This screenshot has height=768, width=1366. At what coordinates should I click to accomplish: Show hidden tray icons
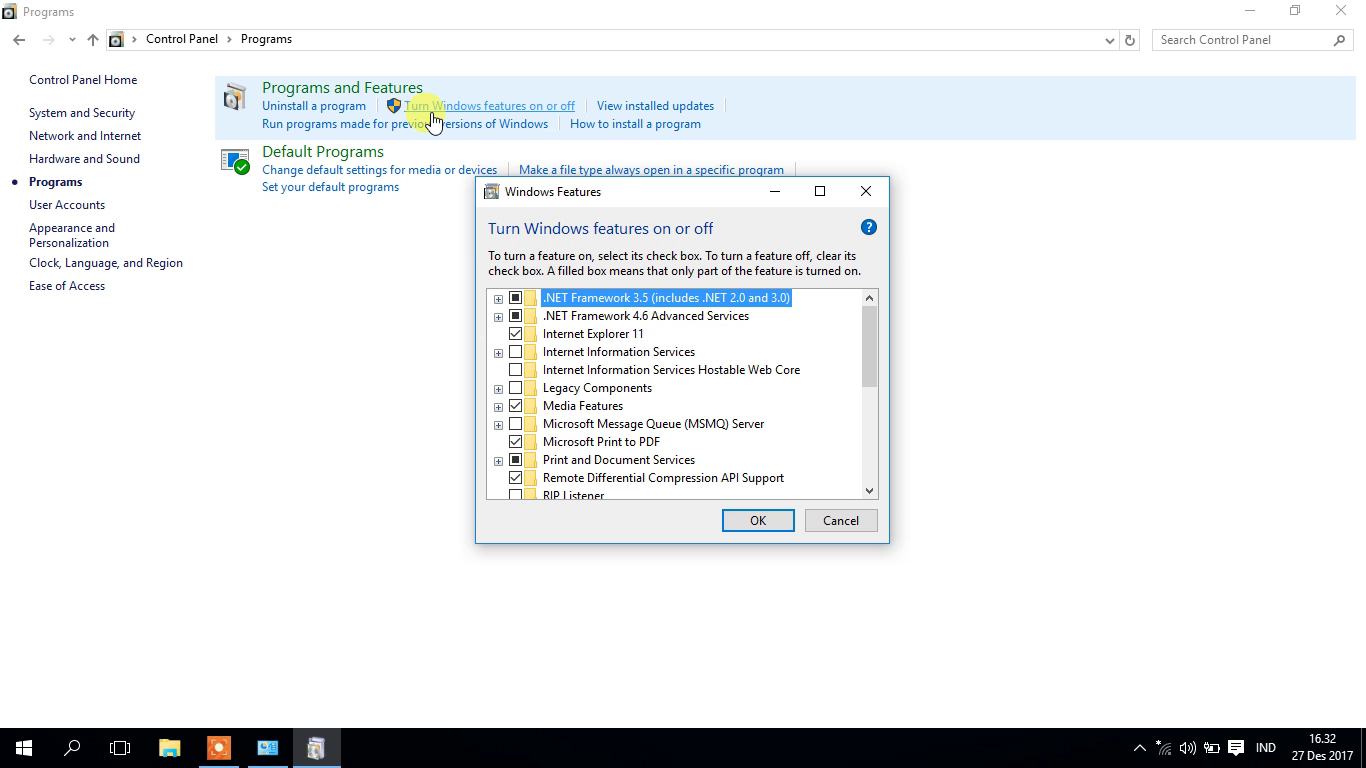[1139, 748]
